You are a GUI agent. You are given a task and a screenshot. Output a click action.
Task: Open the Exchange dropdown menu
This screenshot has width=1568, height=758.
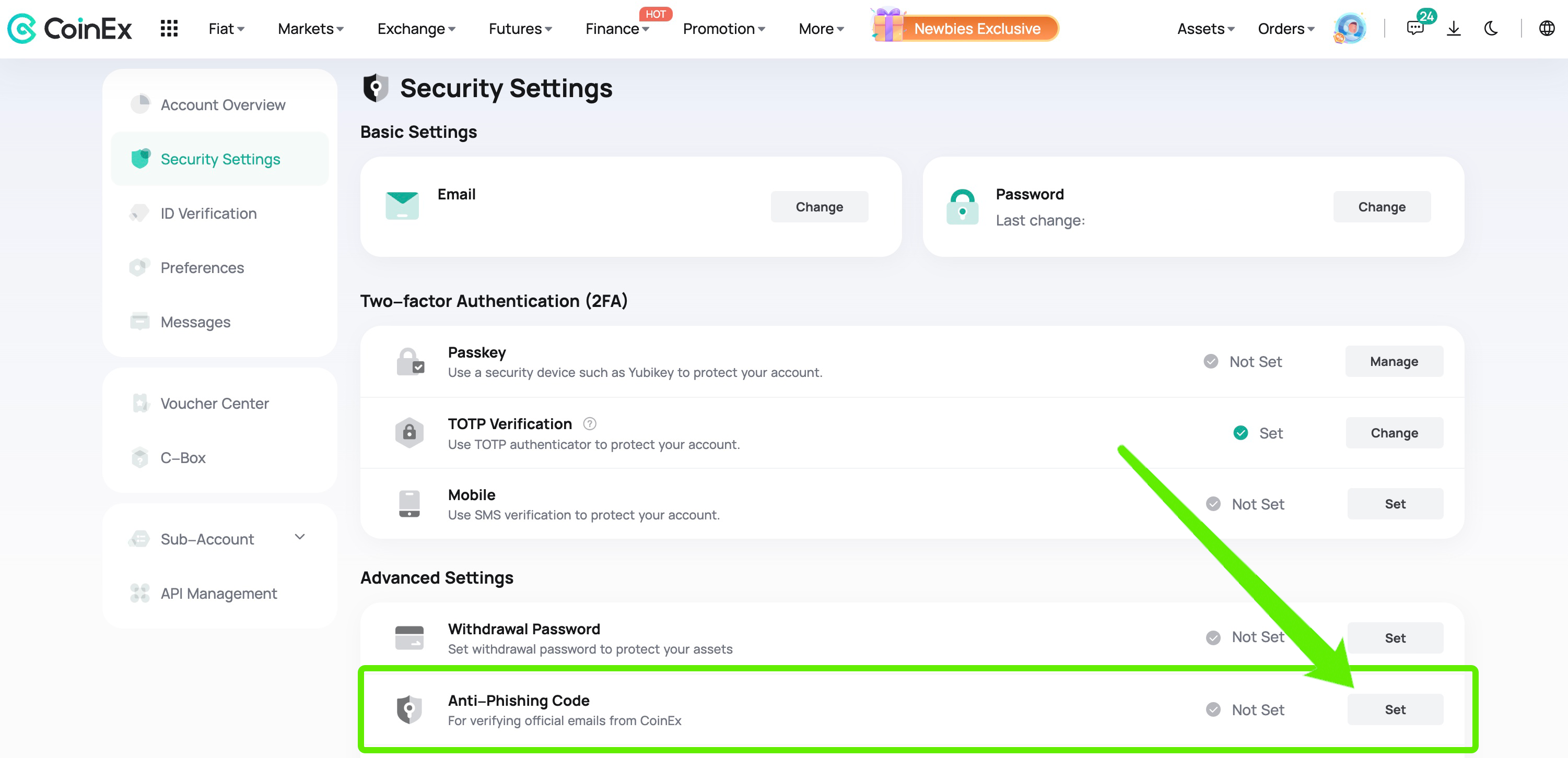point(416,29)
